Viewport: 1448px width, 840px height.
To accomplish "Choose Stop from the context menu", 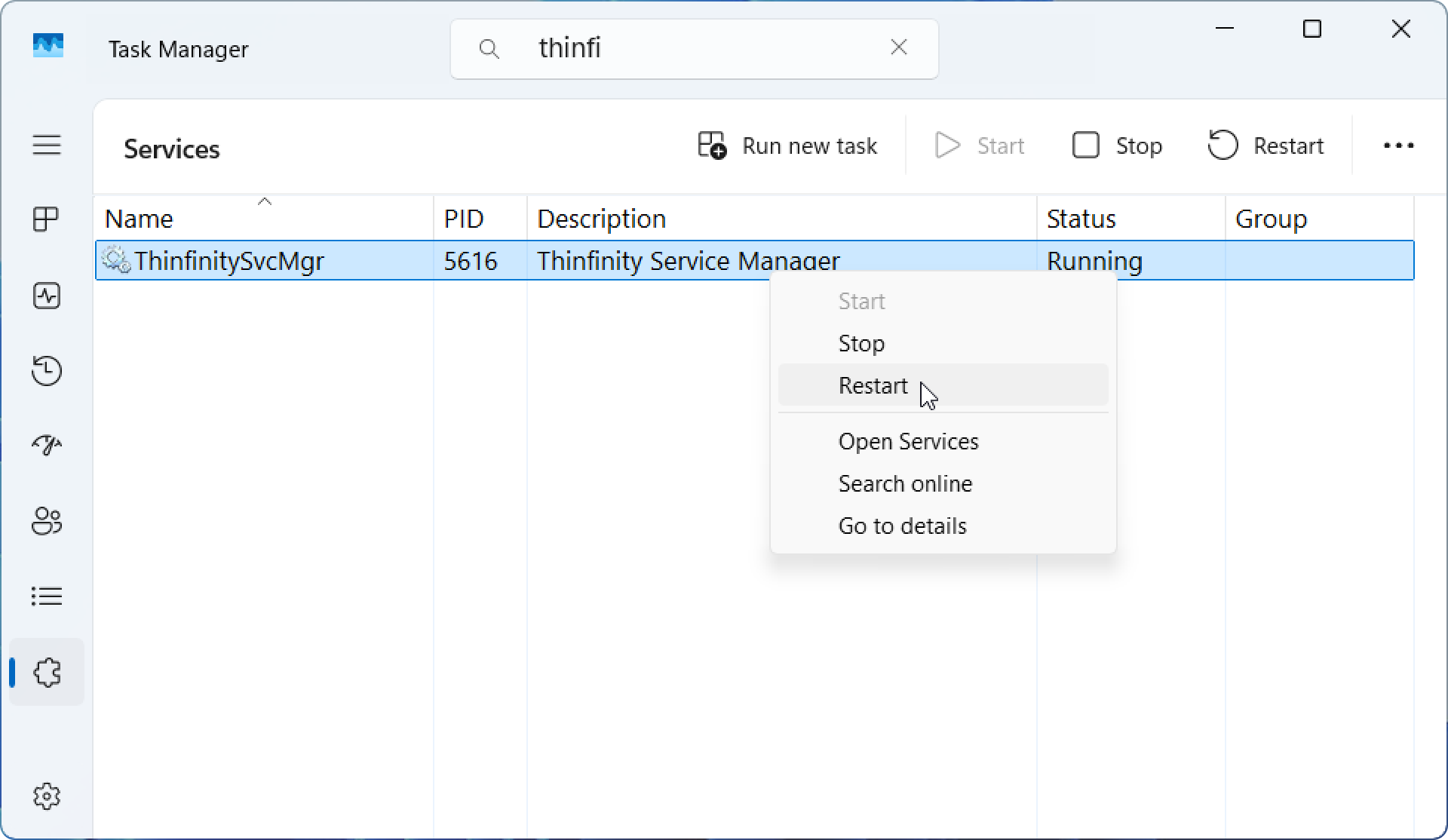I will tap(943, 343).
